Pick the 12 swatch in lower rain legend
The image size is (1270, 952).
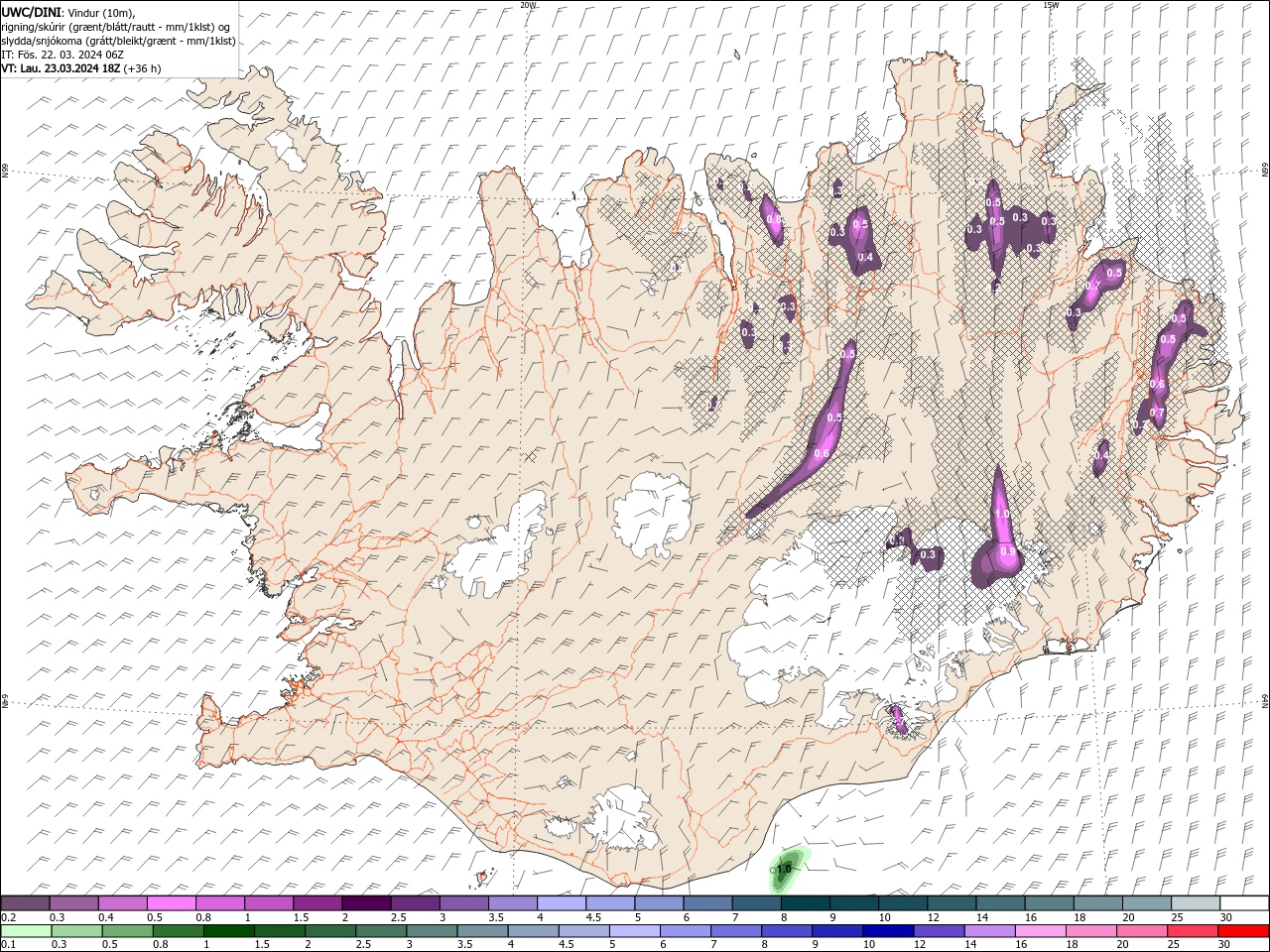pyautogui.click(x=939, y=931)
